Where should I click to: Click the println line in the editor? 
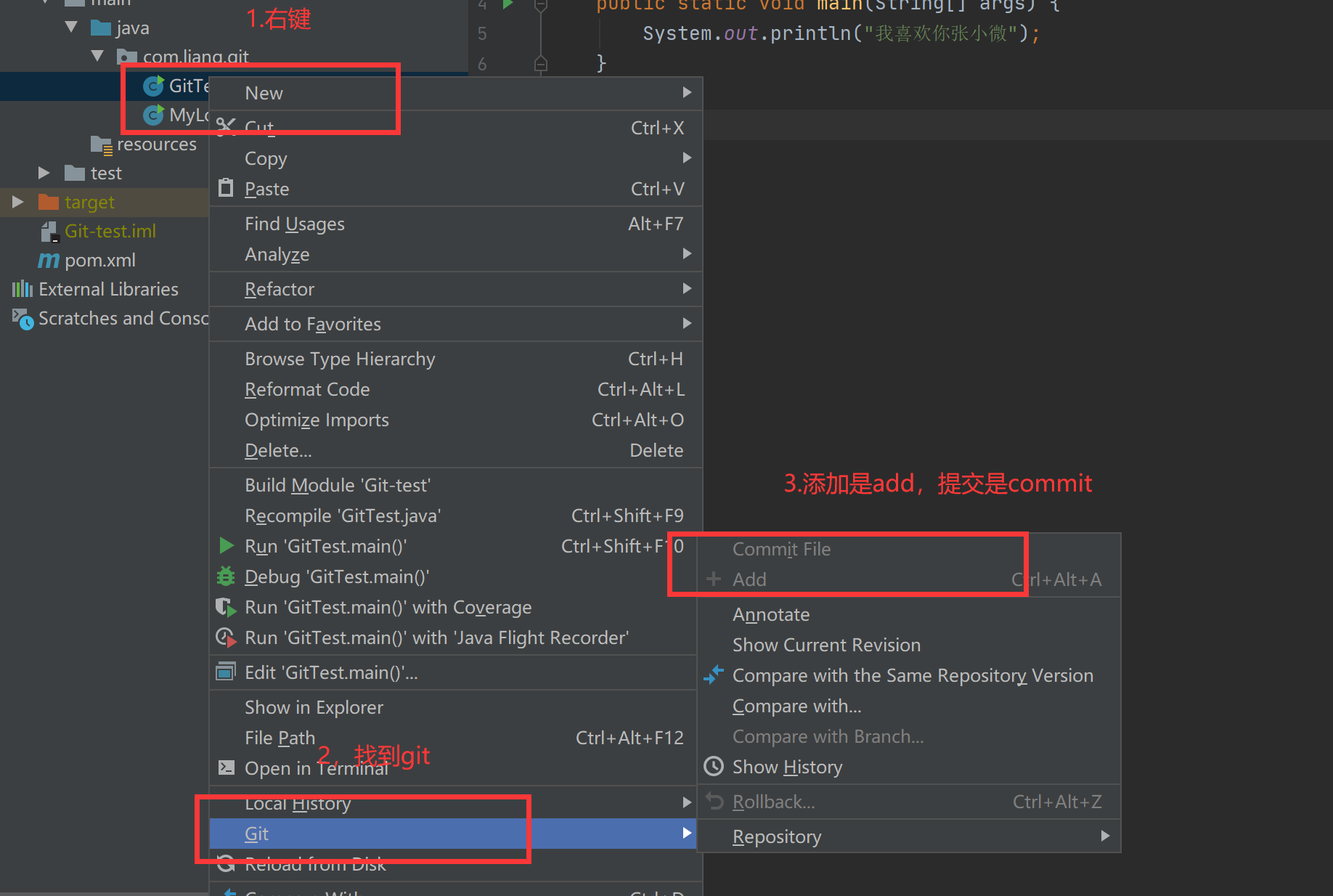click(841, 33)
